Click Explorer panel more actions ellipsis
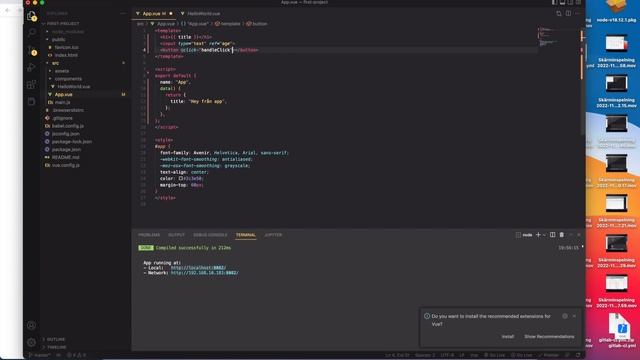The image size is (640, 360). point(123,13)
